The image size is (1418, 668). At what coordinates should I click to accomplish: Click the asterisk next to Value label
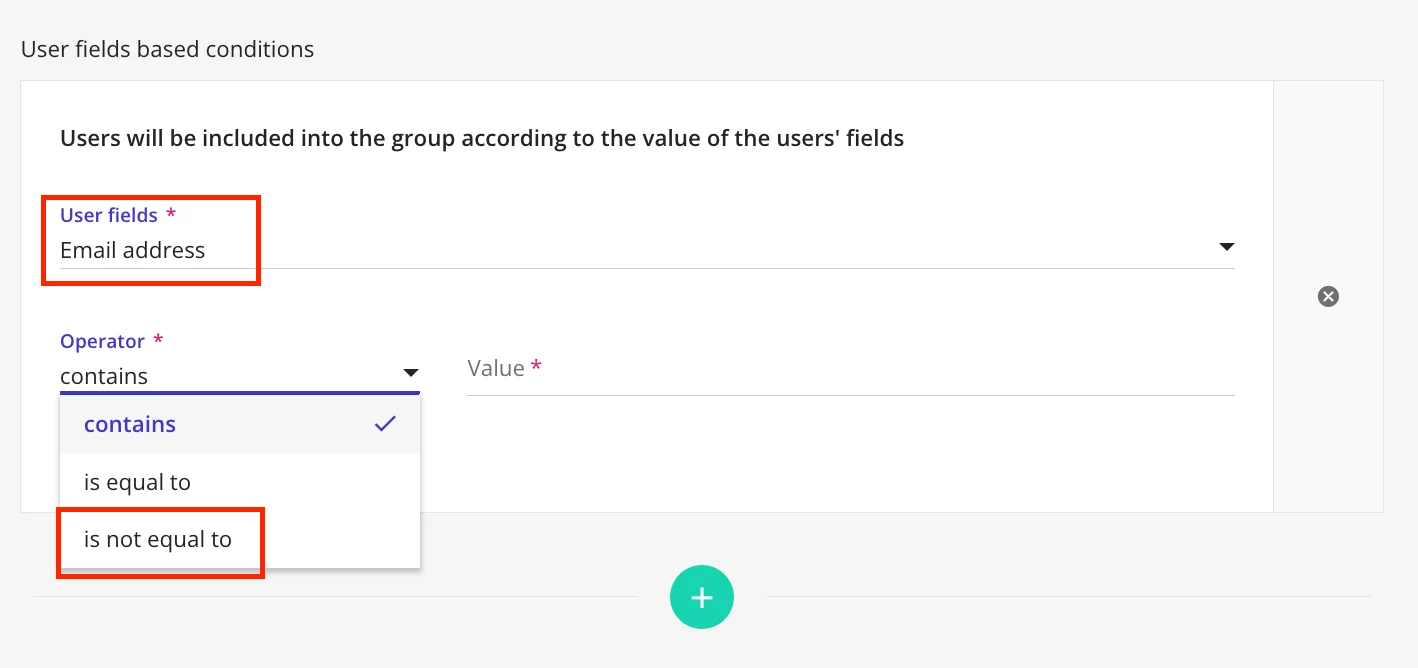coord(536,367)
